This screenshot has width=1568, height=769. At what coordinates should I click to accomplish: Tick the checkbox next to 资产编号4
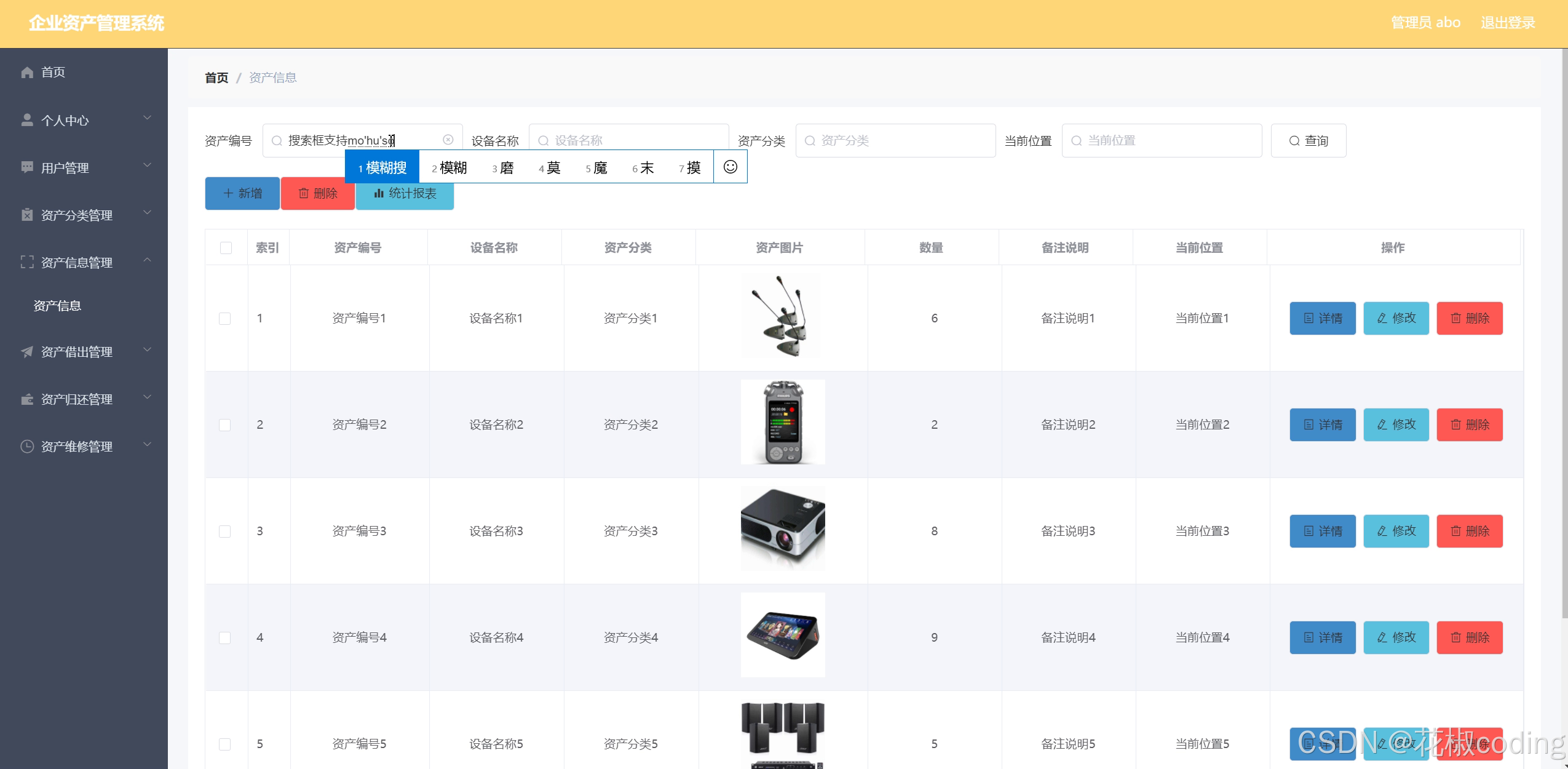tap(224, 637)
